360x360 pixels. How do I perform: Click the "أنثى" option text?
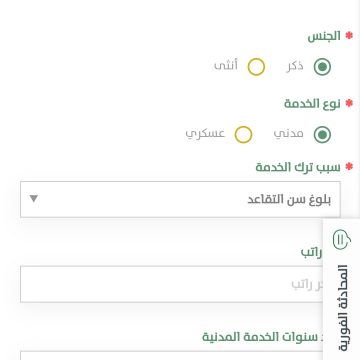(x=226, y=65)
